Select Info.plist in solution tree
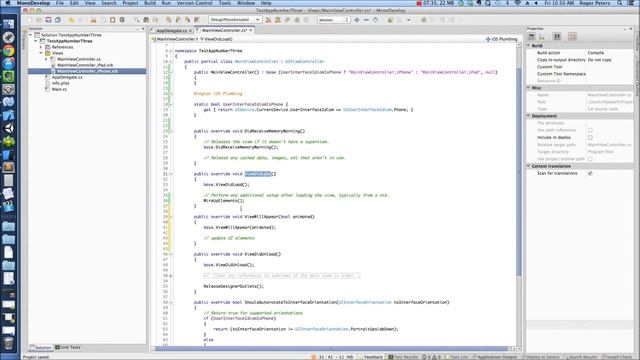The height and width of the screenshot is (360, 640). click(60, 83)
